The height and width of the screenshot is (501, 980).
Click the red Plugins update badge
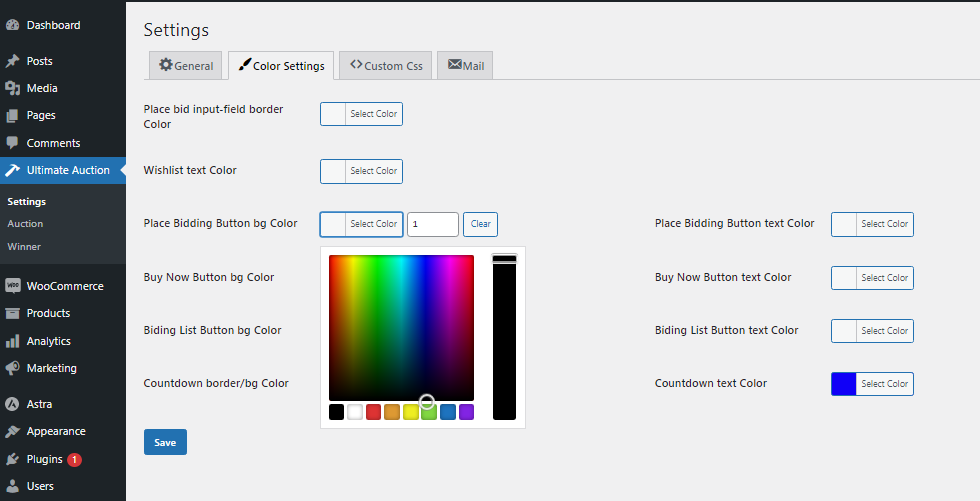click(74, 459)
